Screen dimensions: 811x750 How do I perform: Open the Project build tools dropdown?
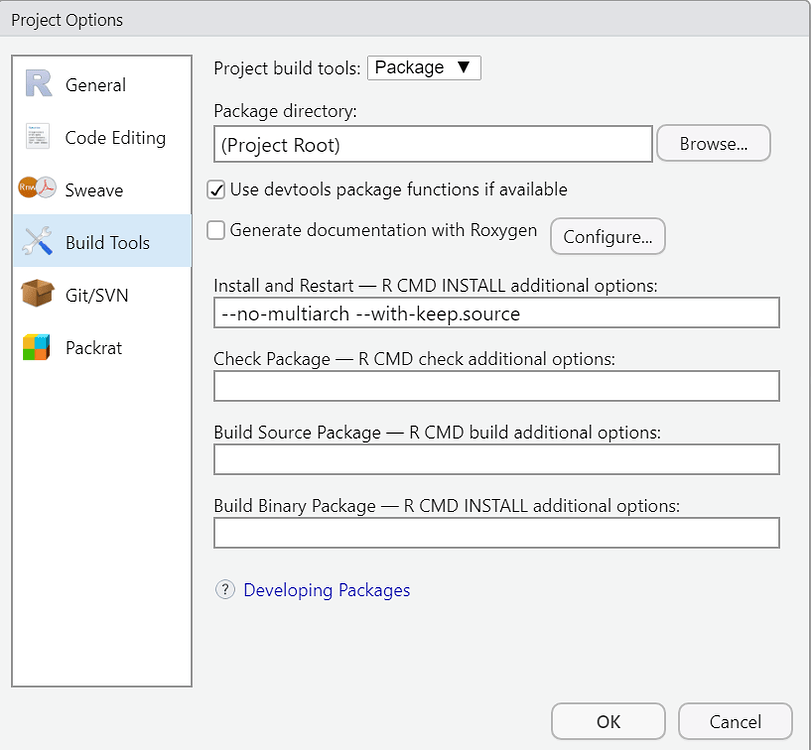(424, 68)
